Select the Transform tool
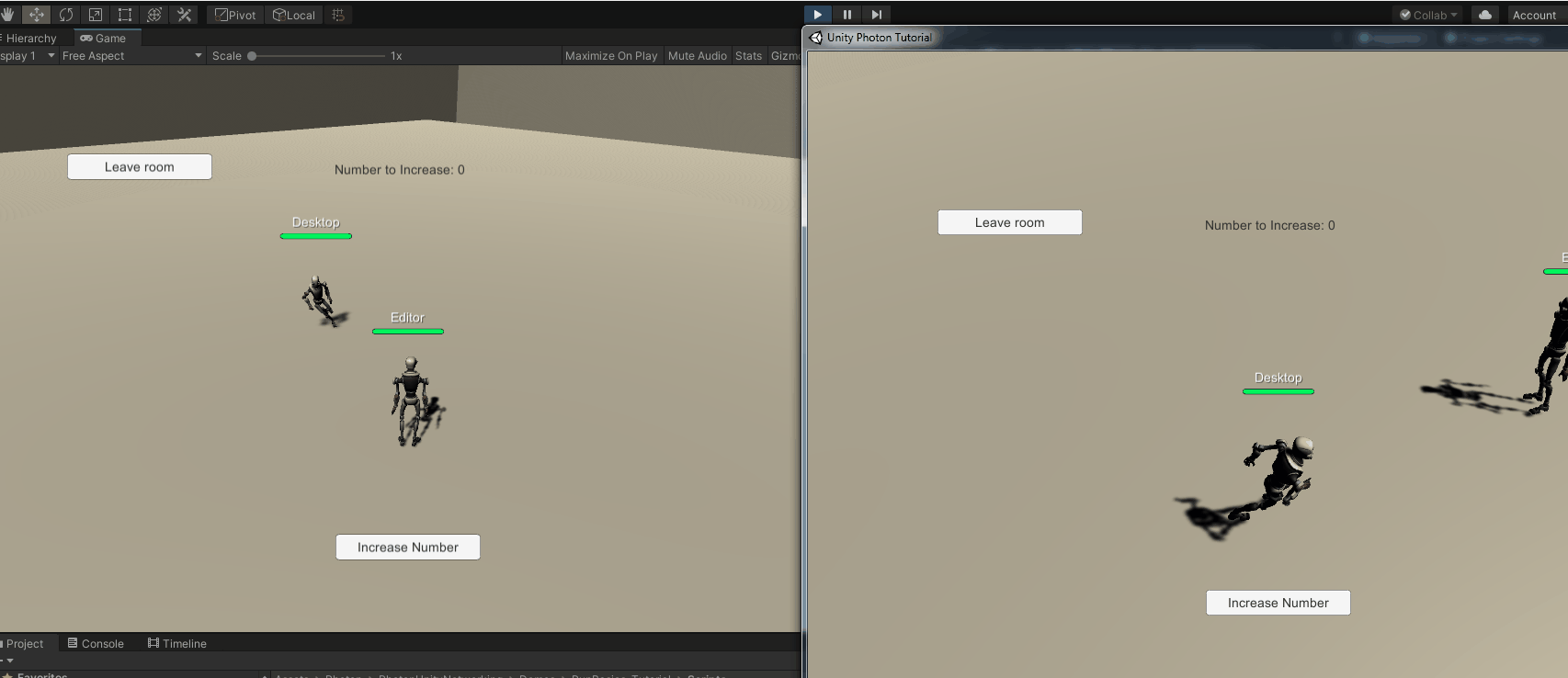The image size is (1568, 678). click(x=153, y=15)
